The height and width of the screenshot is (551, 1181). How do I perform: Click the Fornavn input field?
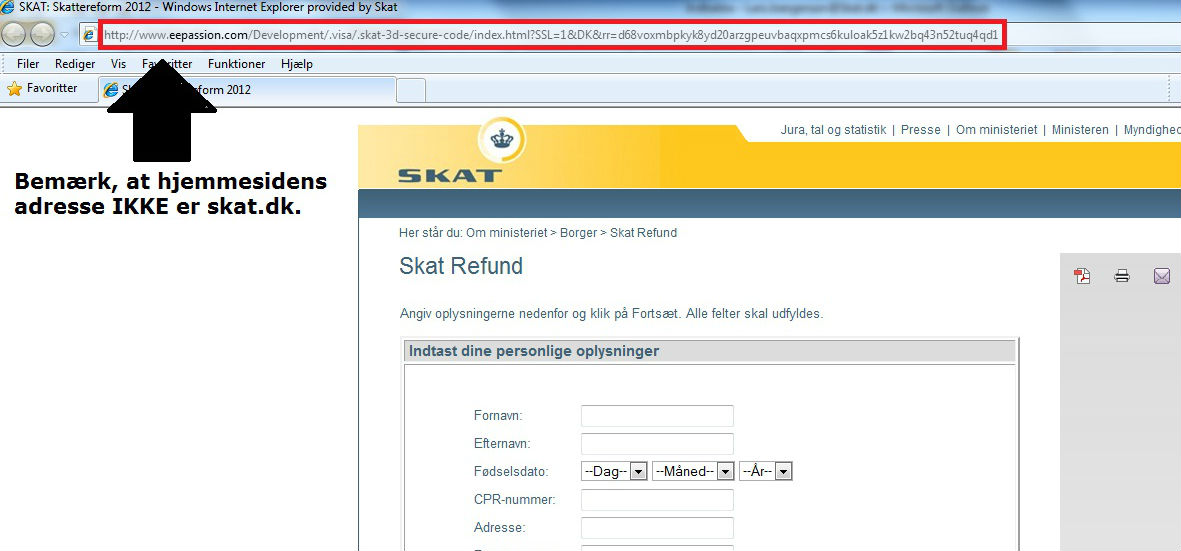[658, 416]
